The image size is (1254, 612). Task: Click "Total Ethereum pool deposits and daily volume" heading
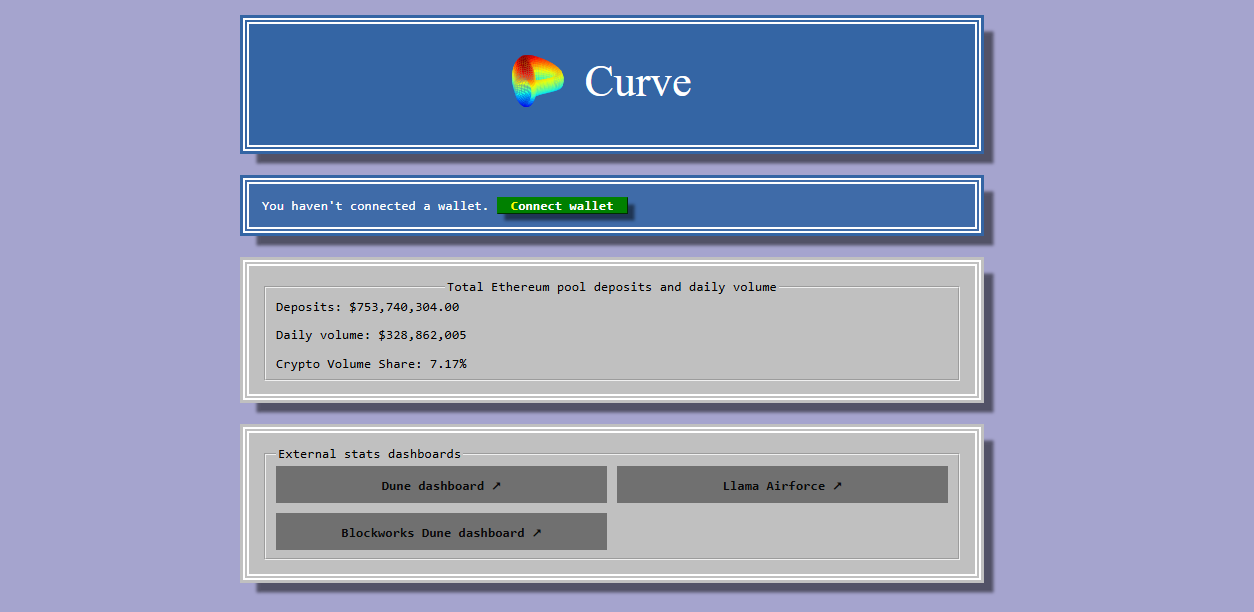pyautogui.click(x=611, y=287)
